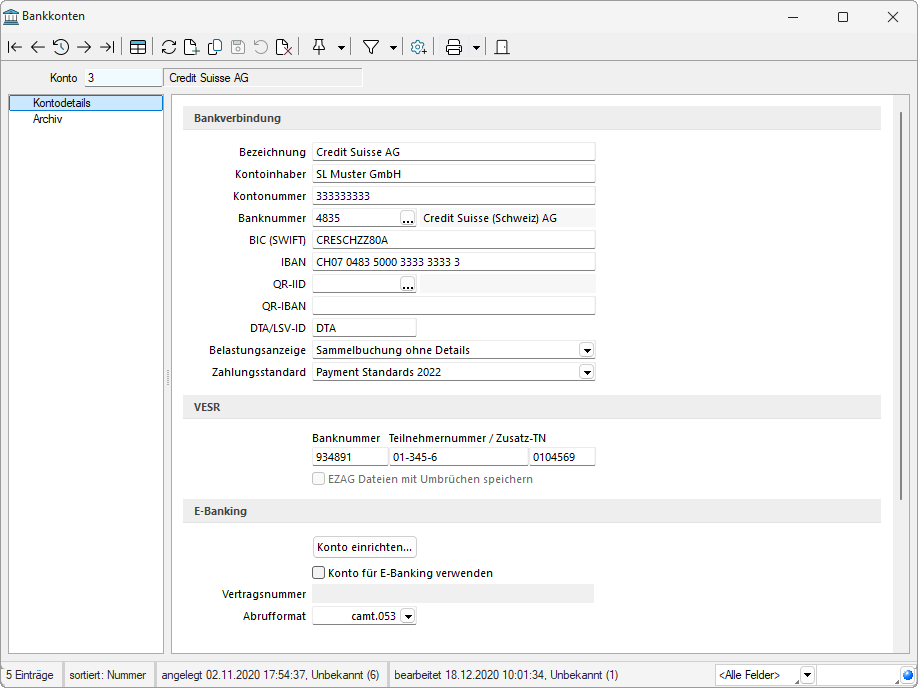918x688 pixels.
Task: Open the Zahlungsstandard dropdown
Action: 587,372
